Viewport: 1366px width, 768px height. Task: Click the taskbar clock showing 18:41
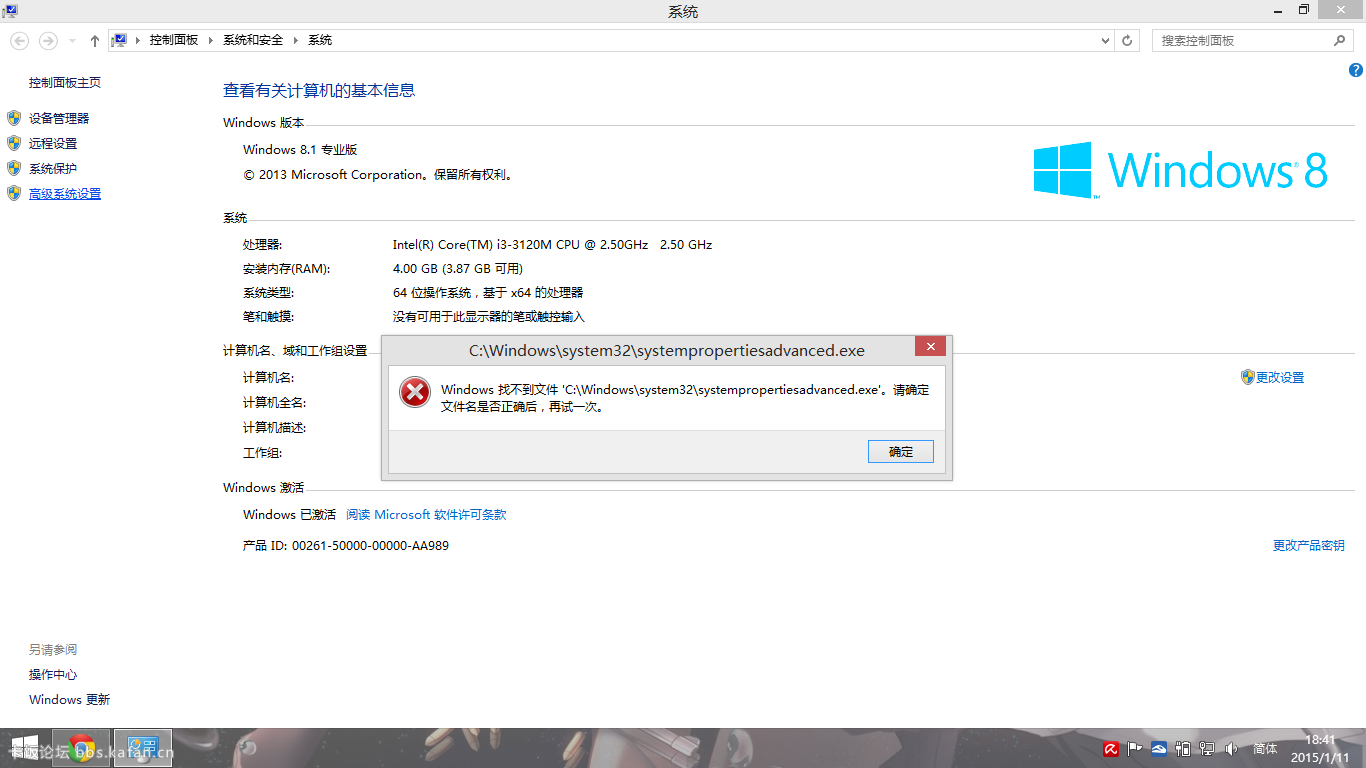1320,748
